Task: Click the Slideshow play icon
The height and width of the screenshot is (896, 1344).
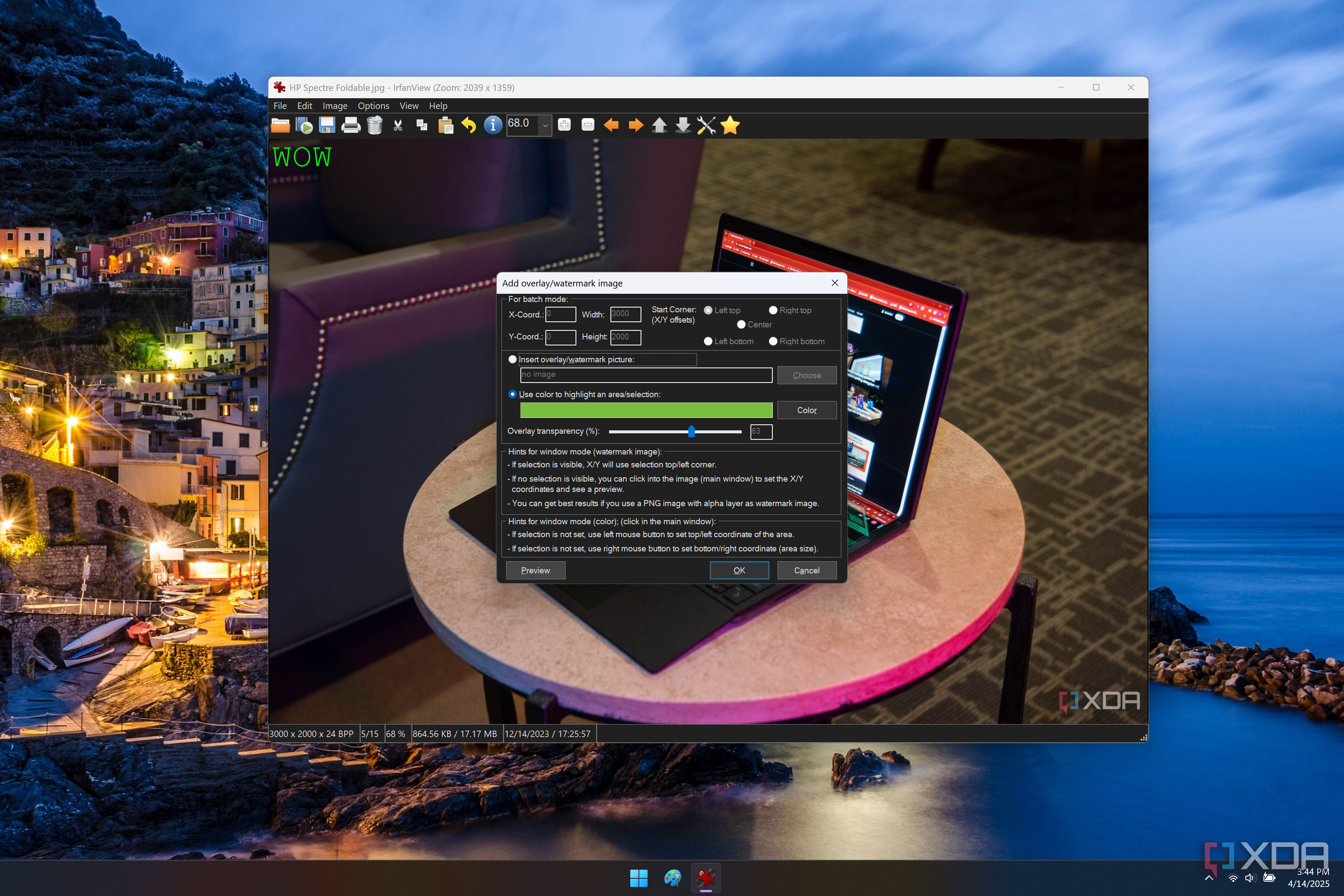Action: [x=304, y=125]
